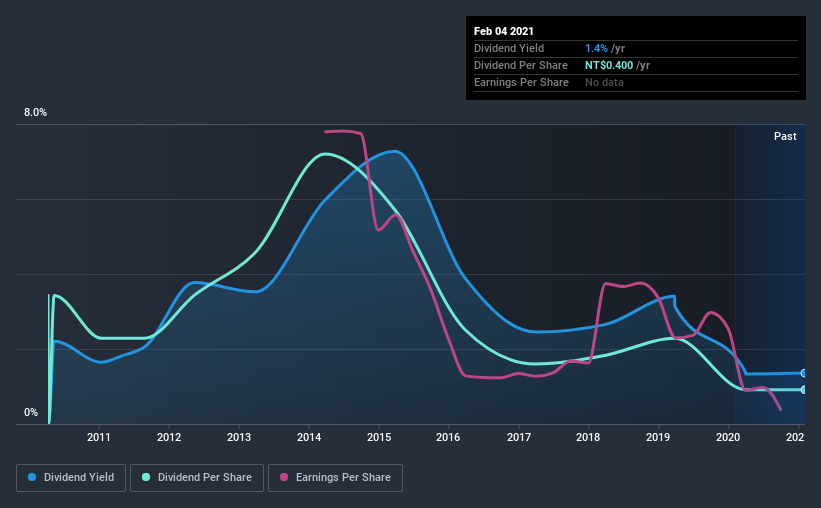
Task: Toggle the Earnings Per Share legend button
Action: pos(335,478)
